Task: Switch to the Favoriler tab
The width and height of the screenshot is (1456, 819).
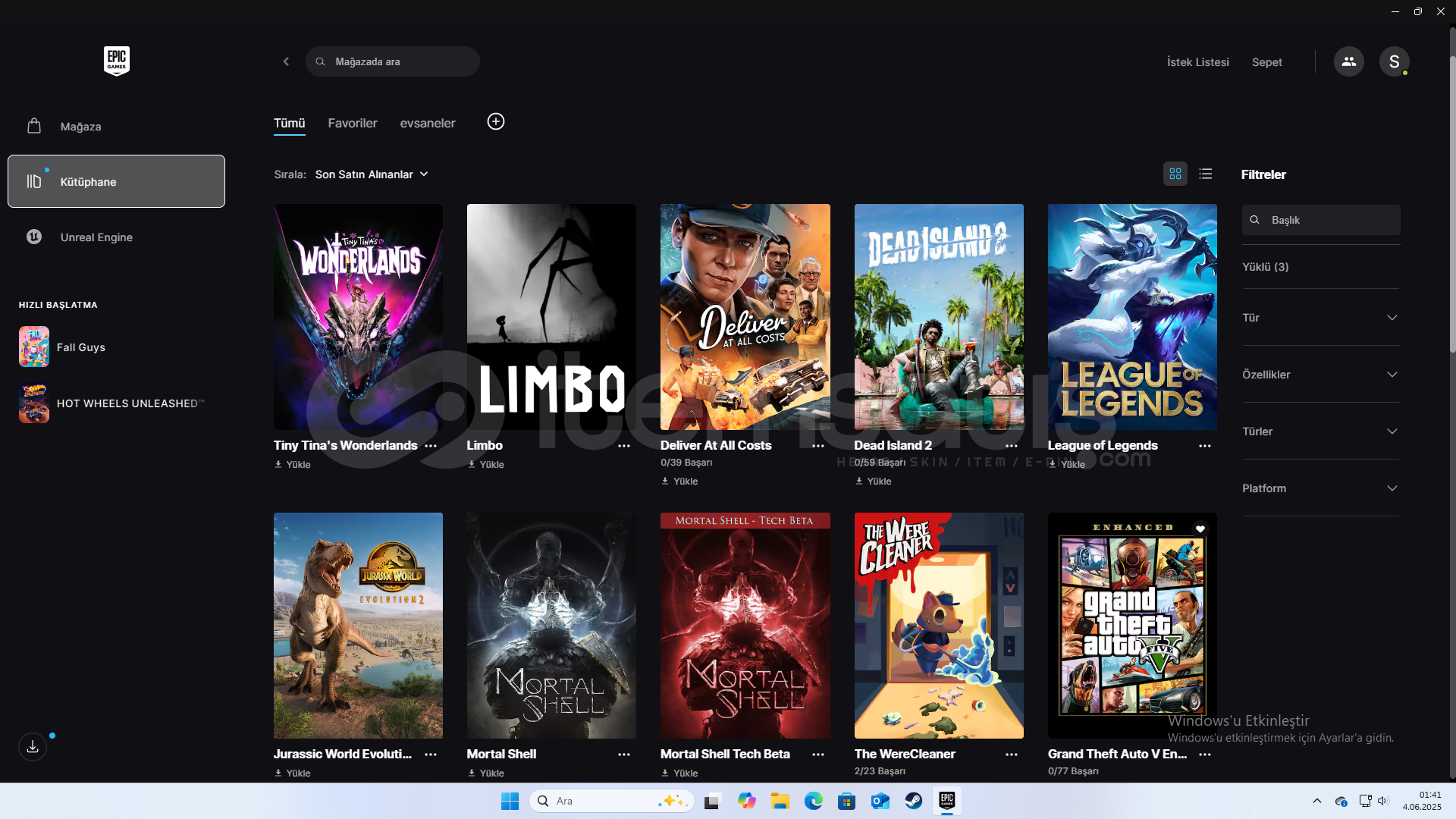Action: click(x=352, y=123)
